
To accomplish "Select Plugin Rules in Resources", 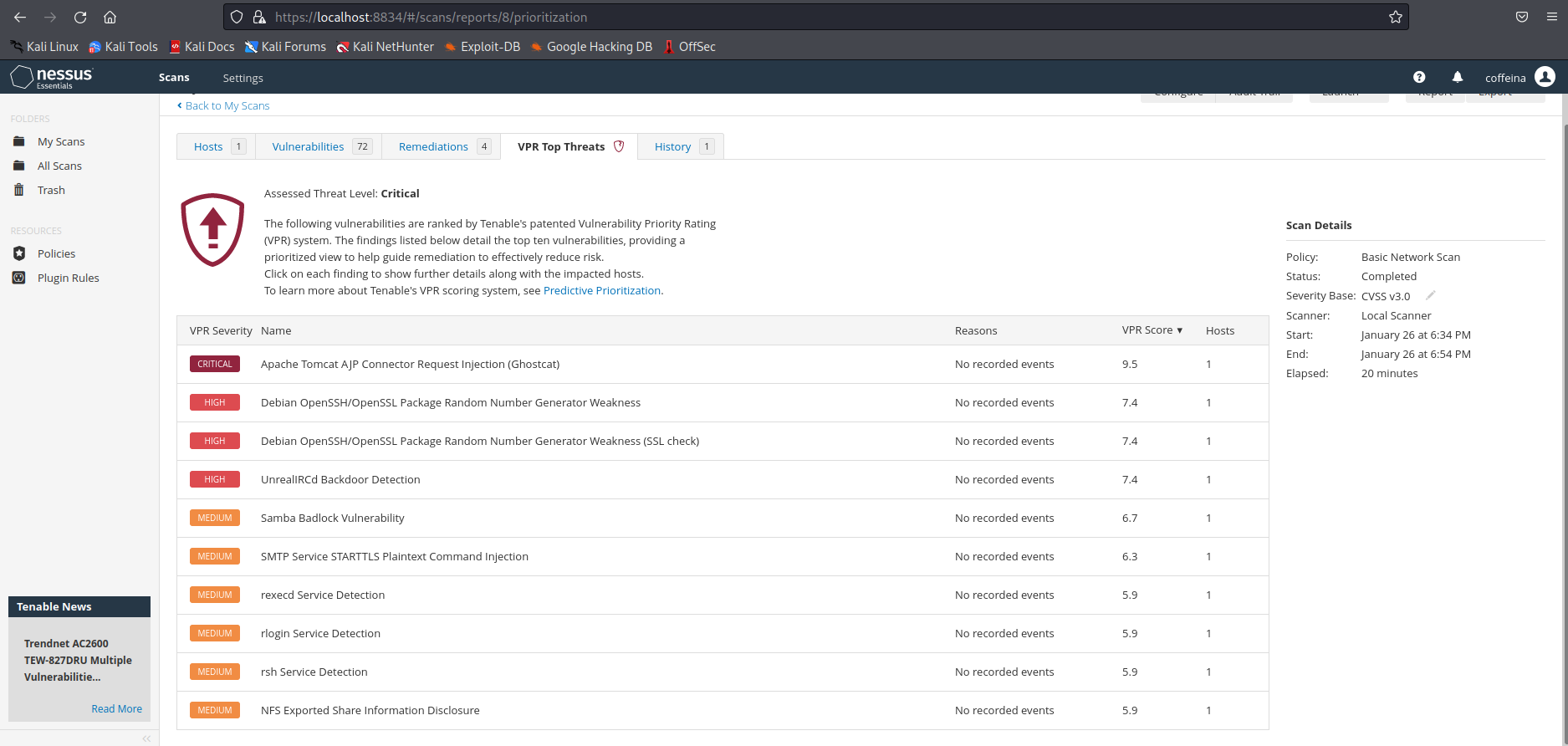I will [69, 278].
